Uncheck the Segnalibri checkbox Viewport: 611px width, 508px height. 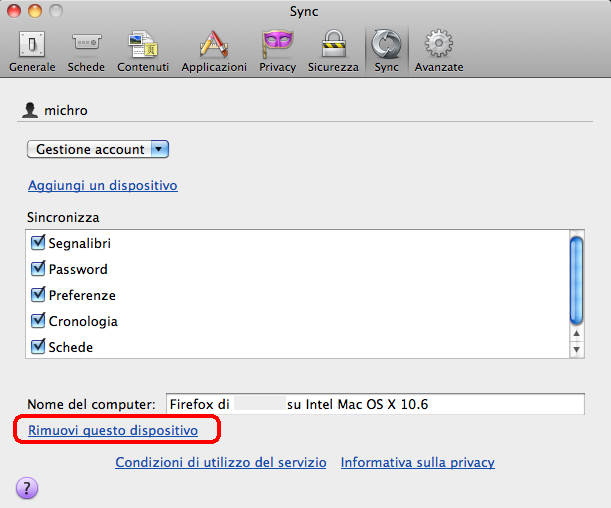38,243
